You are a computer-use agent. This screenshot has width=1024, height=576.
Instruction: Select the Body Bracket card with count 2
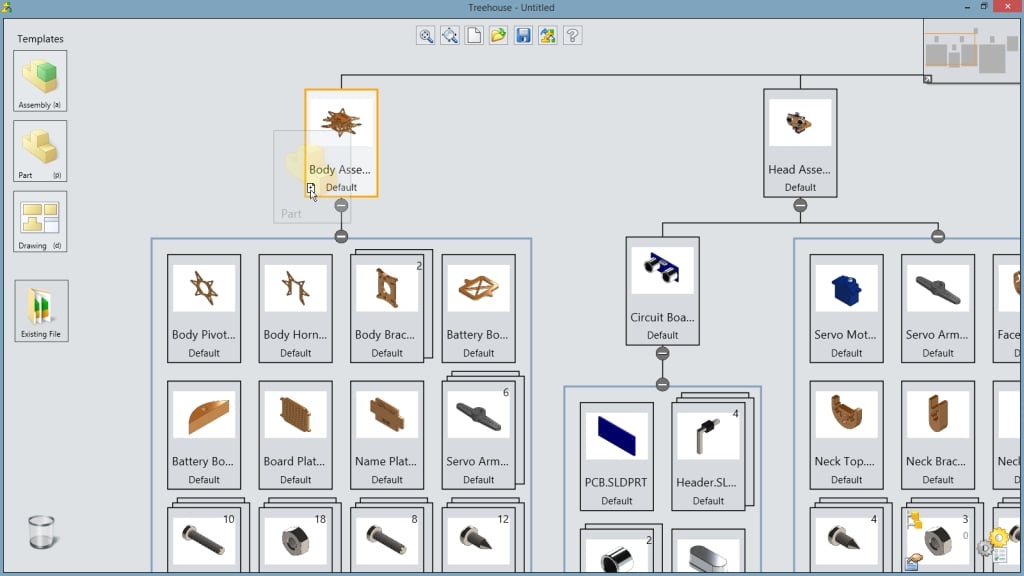[x=387, y=308]
